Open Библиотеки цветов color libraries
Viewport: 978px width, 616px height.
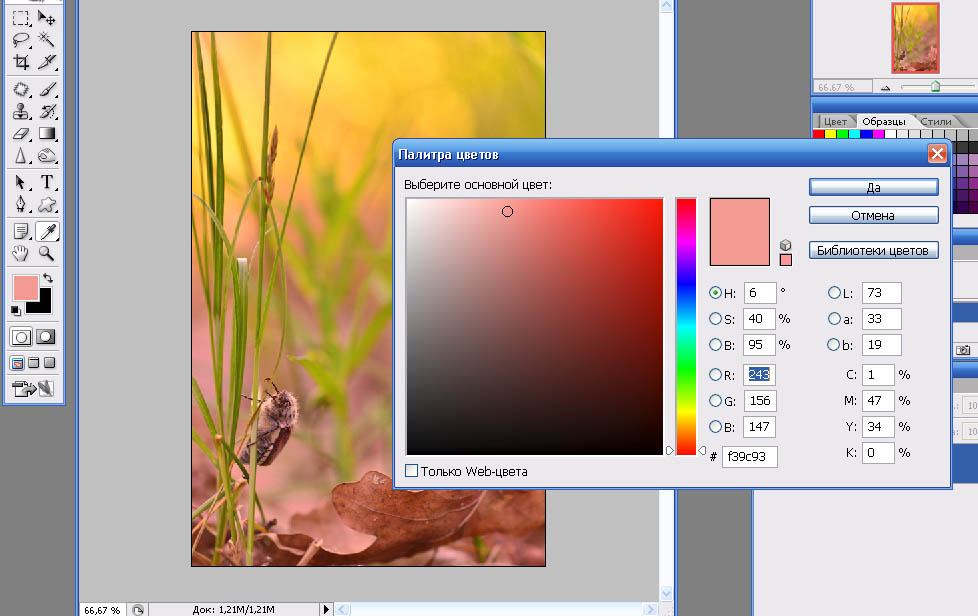coord(873,250)
